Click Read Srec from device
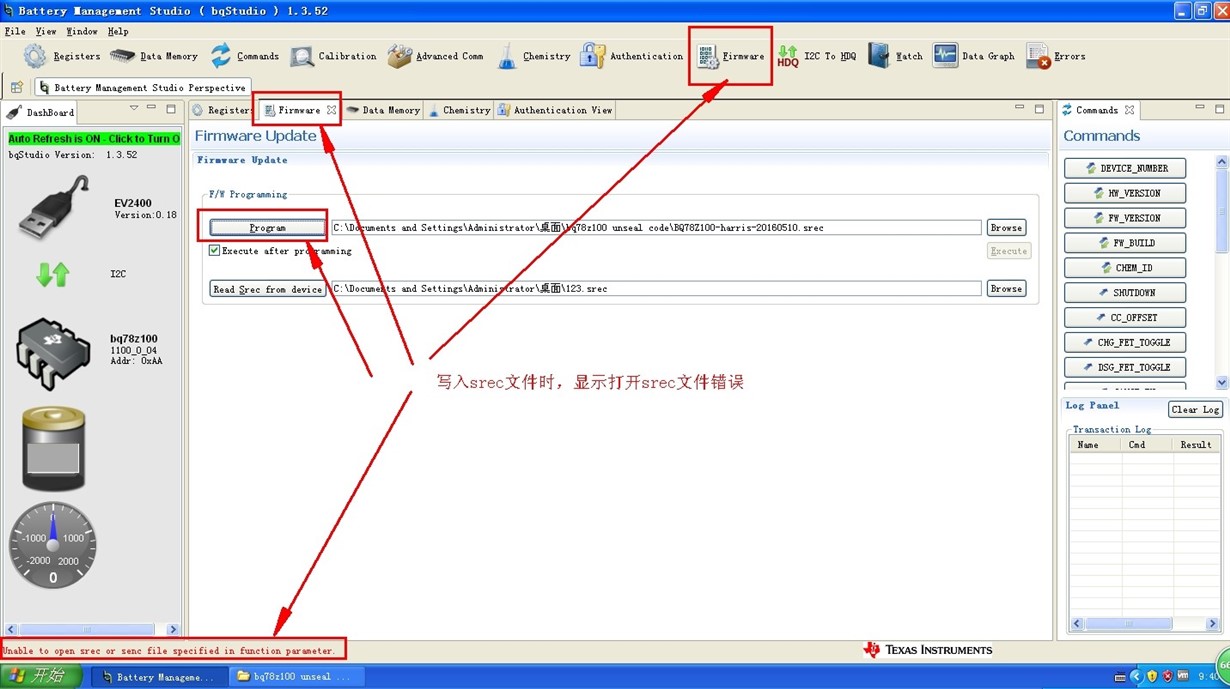Viewport: 1230px width, 689px height. point(267,289)
